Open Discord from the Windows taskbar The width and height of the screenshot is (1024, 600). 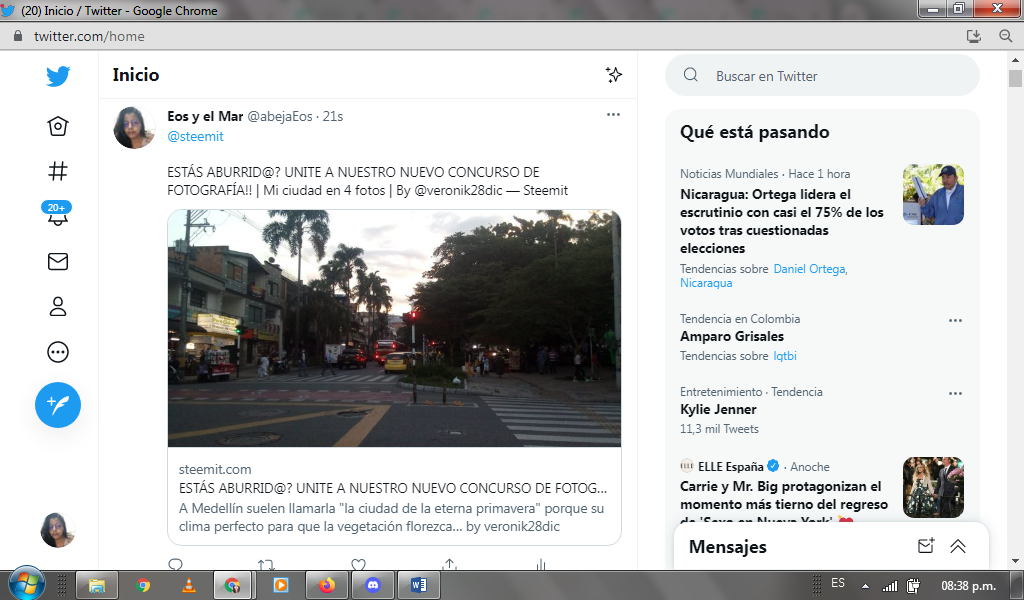pyautogui.click(x=373, y=585)
